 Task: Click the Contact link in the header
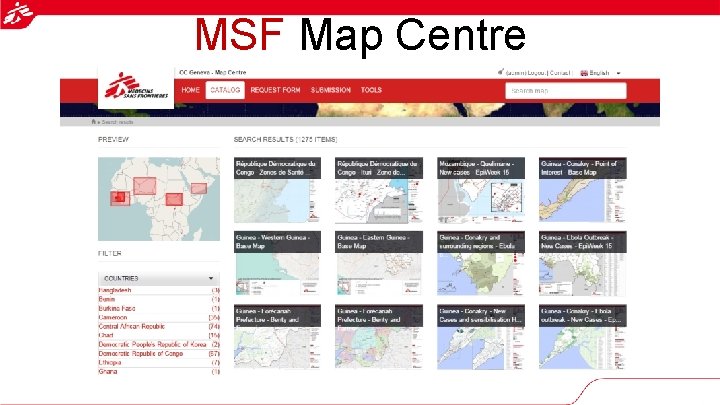point(559,73)
